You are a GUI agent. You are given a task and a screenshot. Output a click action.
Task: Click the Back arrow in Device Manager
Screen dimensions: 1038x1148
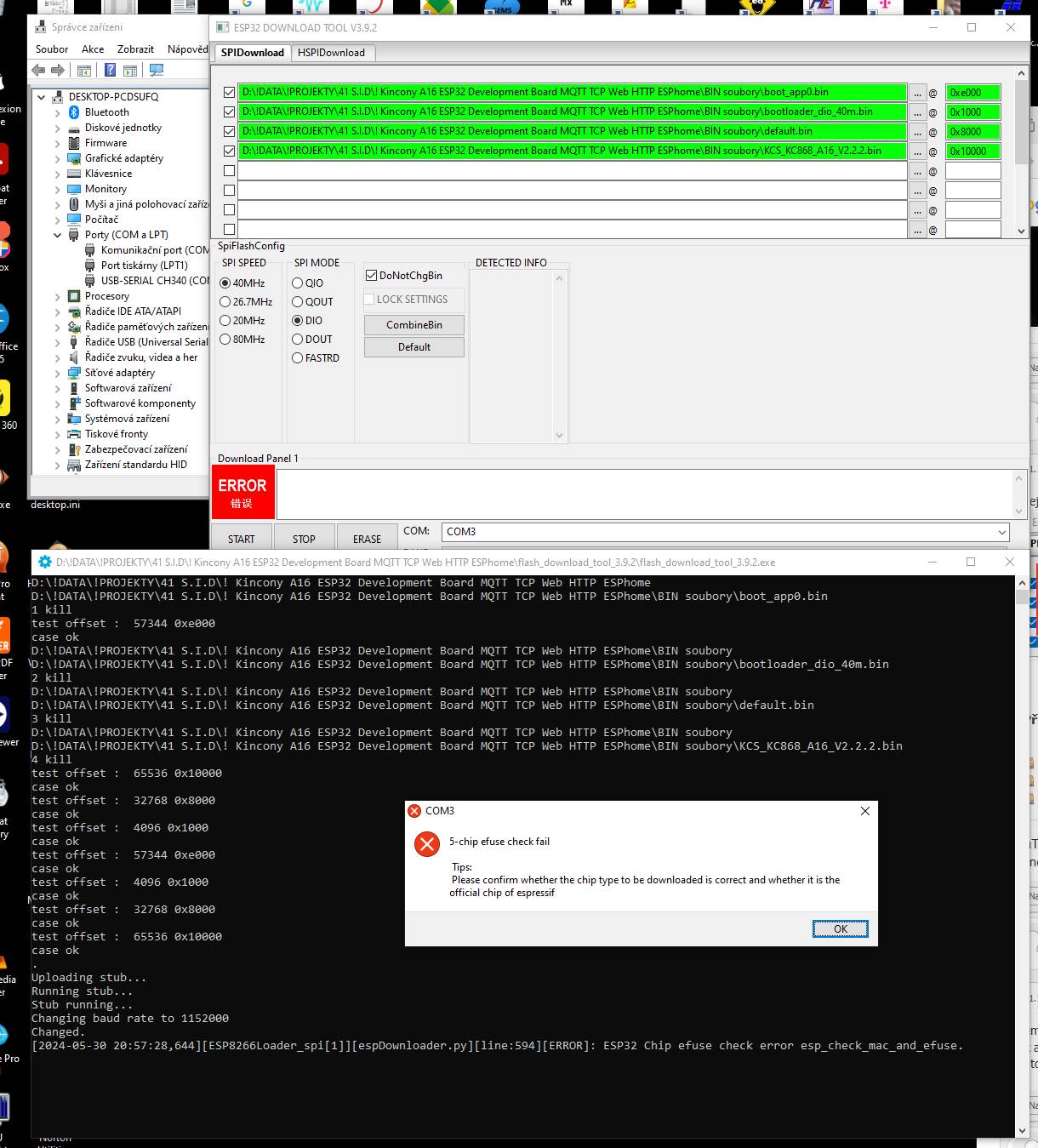[38, 70]
